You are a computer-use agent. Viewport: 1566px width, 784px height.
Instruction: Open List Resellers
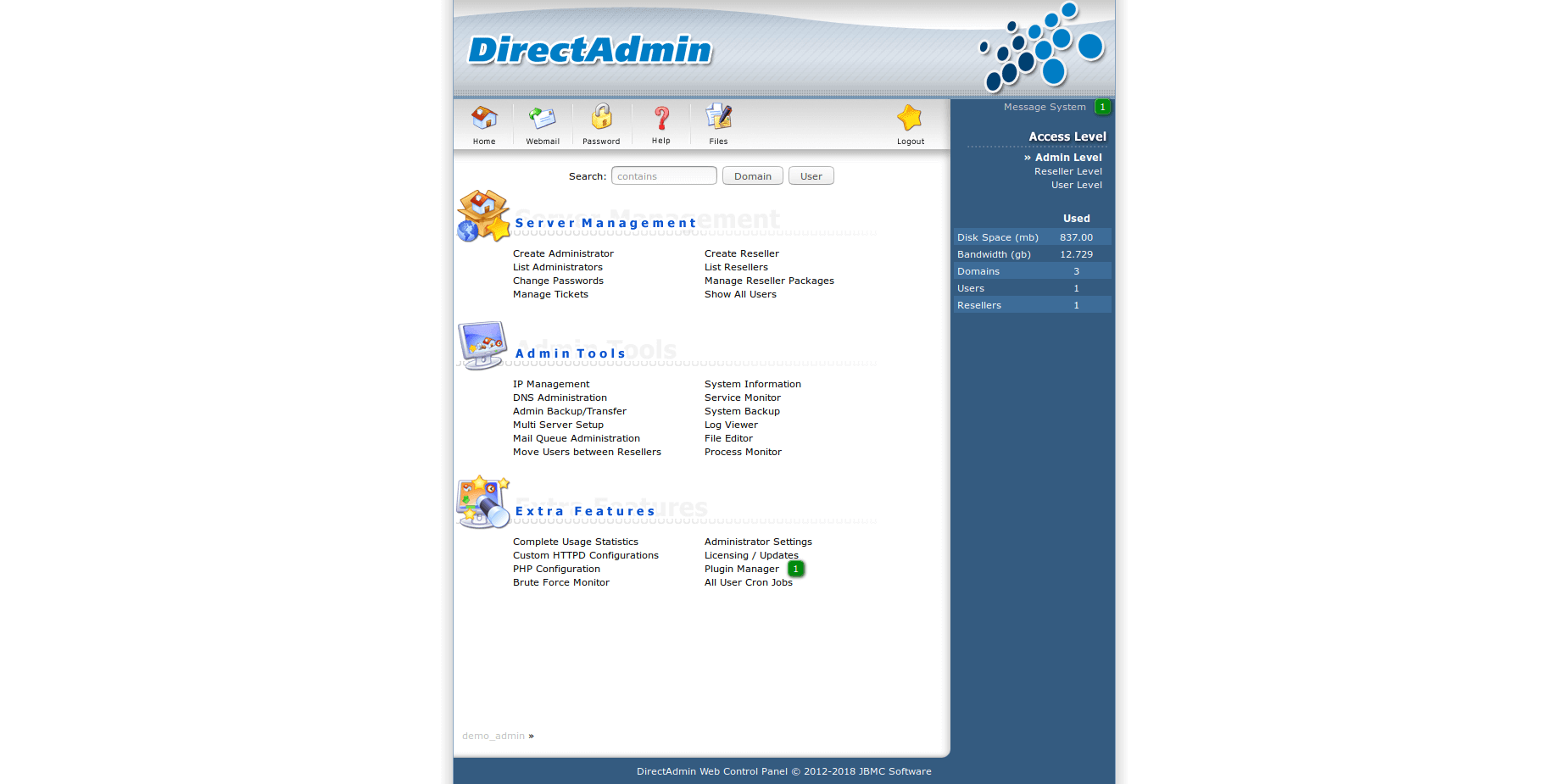click(736, 267)
